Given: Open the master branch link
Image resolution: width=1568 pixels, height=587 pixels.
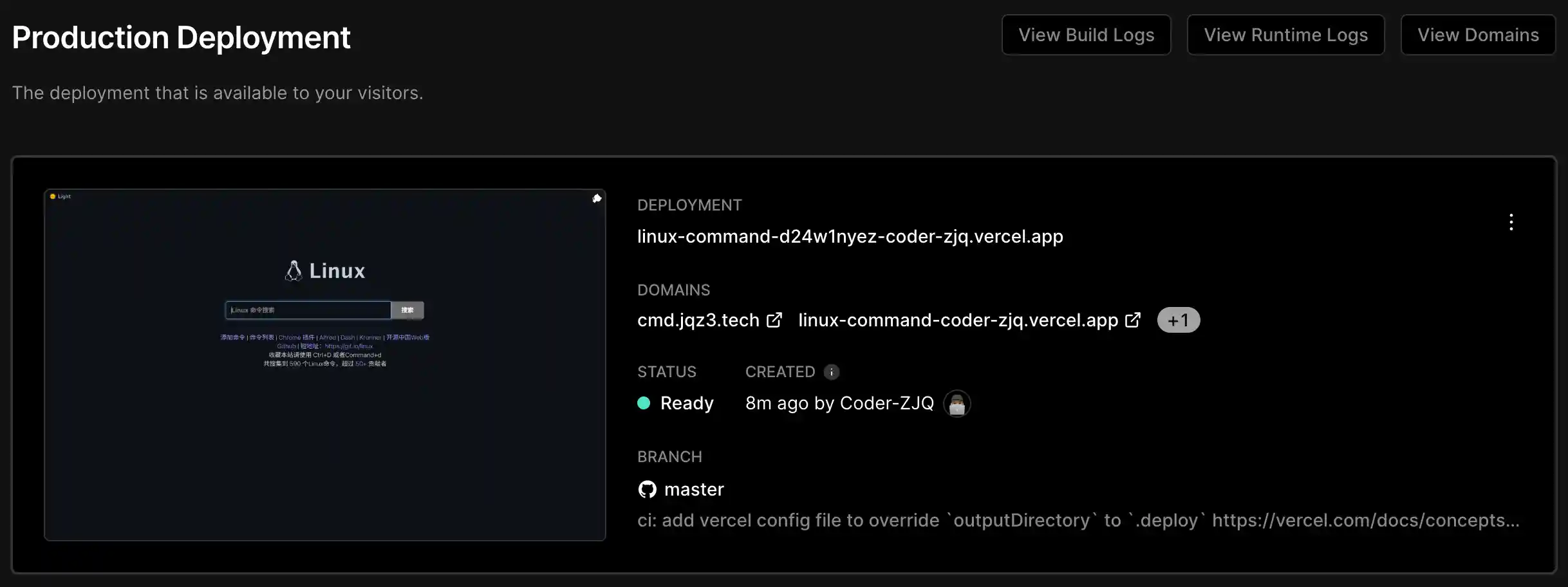Looking at the screenshot, I should point(694,490).
